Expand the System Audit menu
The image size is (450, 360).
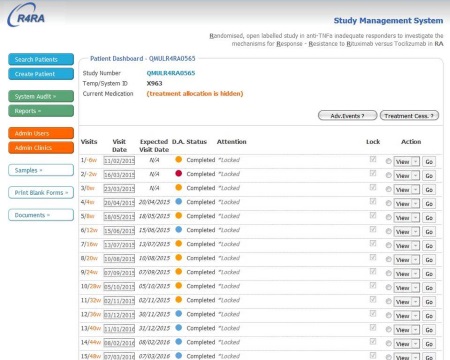tap(41, 96)
